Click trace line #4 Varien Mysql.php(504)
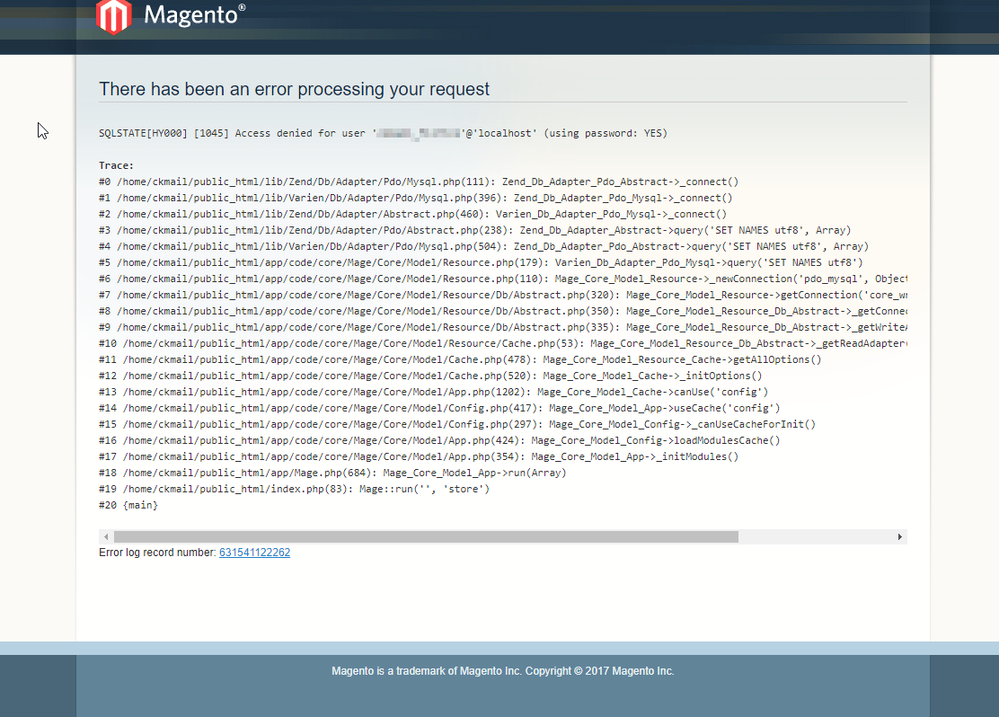999x717 pixels. [484, 247]
